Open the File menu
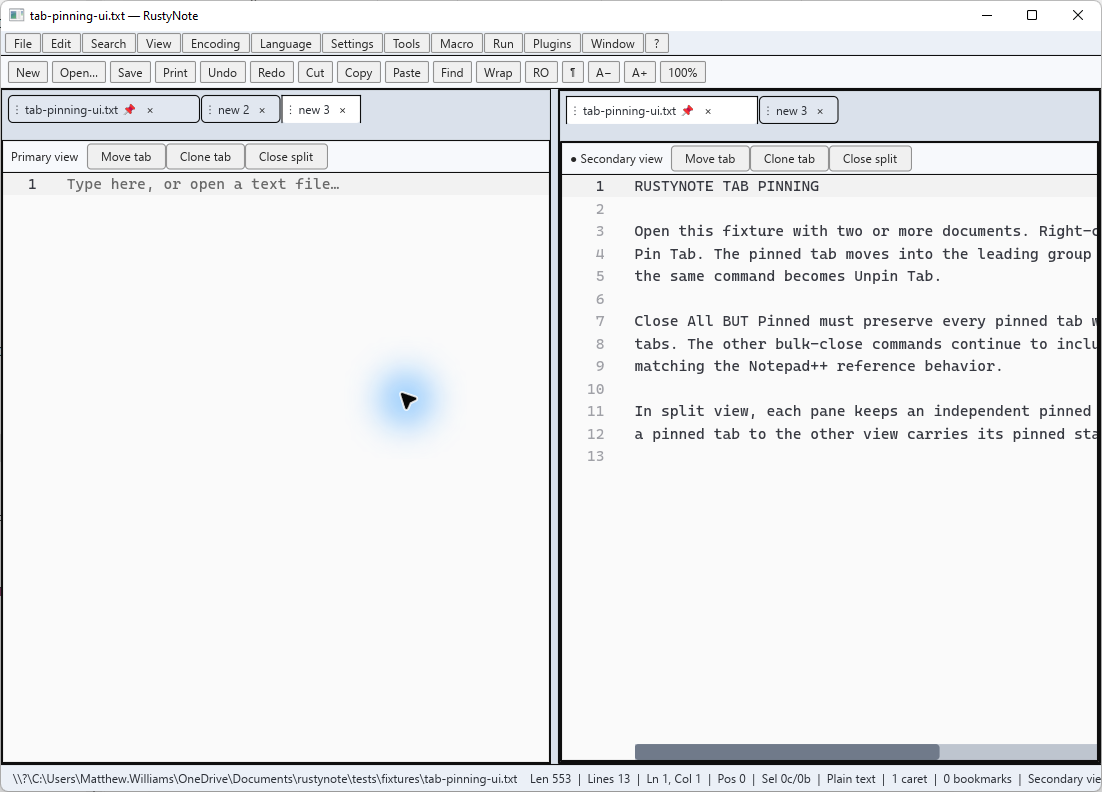 tap(22, 44)
